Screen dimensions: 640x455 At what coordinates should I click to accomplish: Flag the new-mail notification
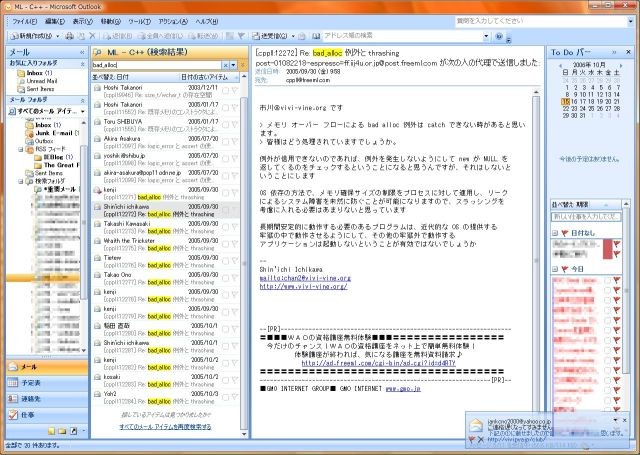(471, 439)
